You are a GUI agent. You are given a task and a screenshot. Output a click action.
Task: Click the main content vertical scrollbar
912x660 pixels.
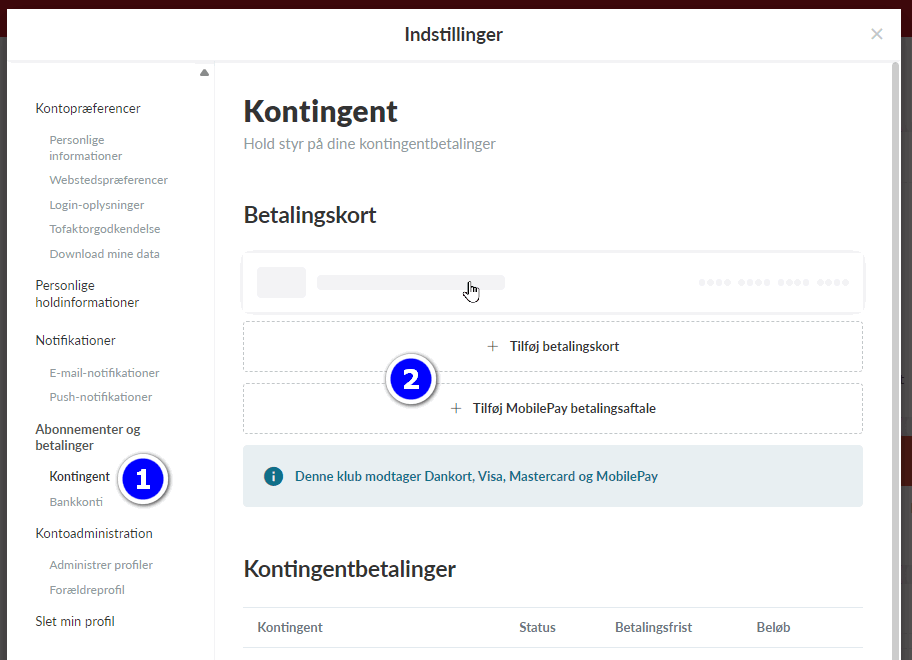(x=896, y=361)
